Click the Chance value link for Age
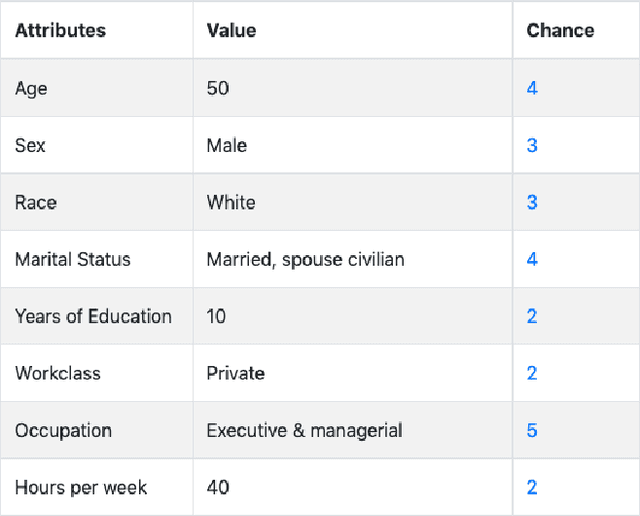Viewport: 640px width, 516px height. [x=532, y=88]
